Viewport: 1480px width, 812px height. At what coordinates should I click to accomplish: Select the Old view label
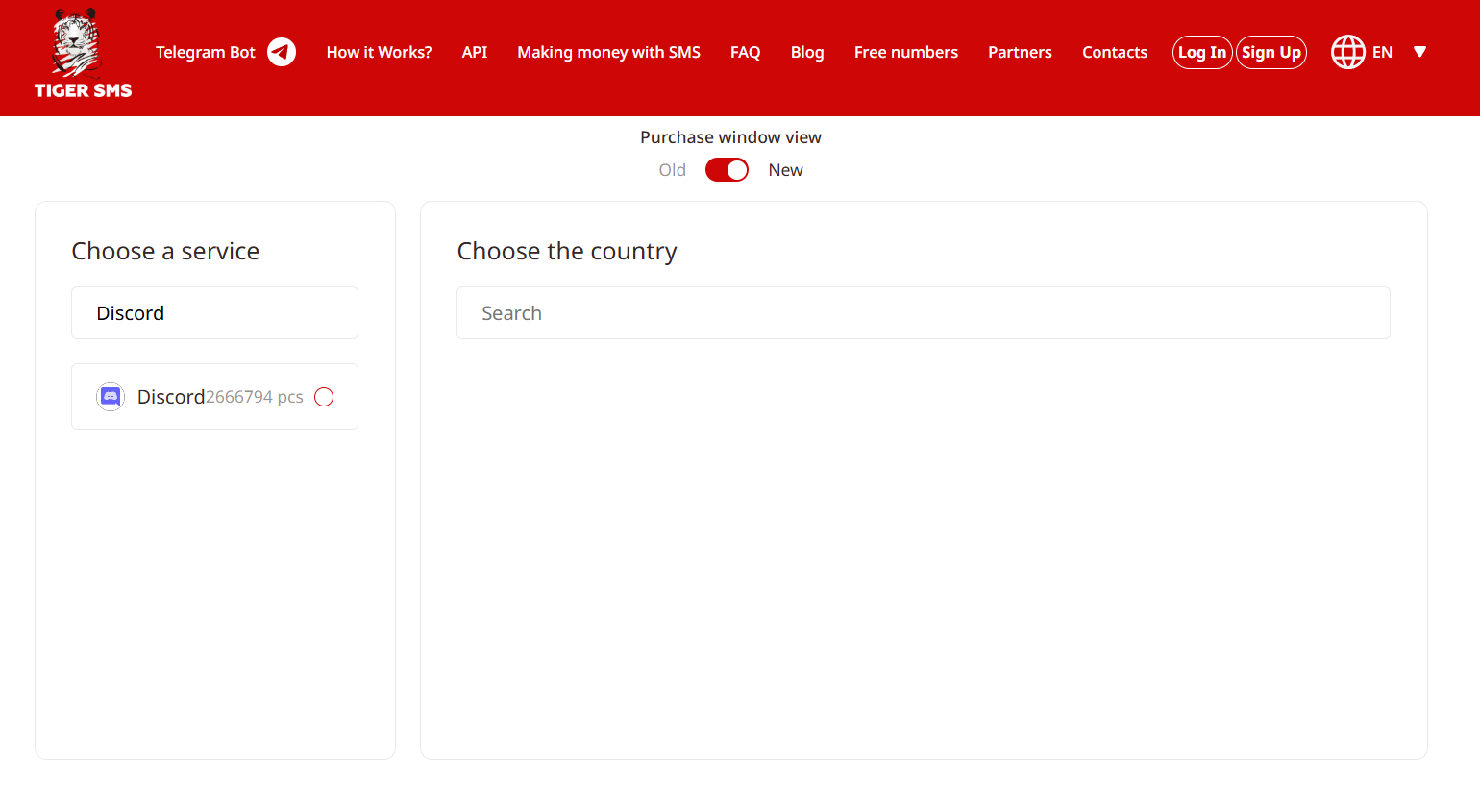673,170
